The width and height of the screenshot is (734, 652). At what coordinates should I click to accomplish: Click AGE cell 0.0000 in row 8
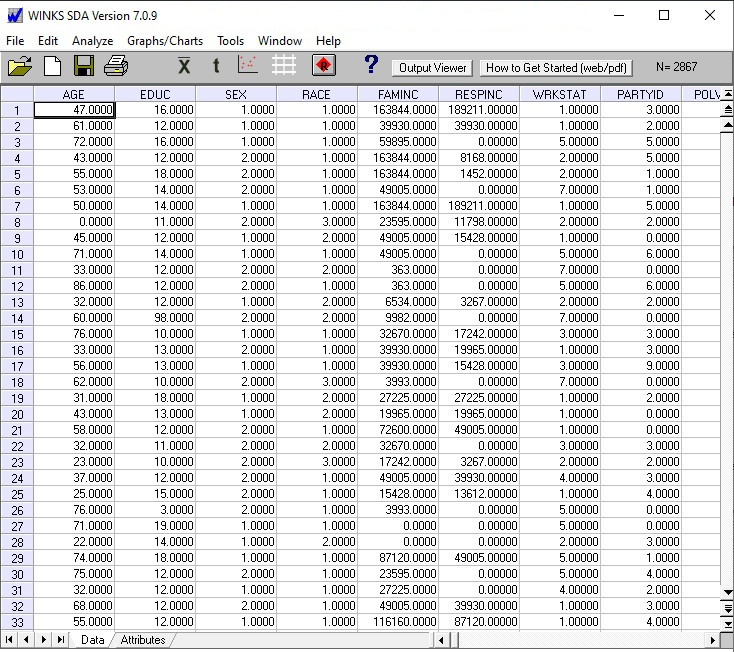[x=74, y=222]
